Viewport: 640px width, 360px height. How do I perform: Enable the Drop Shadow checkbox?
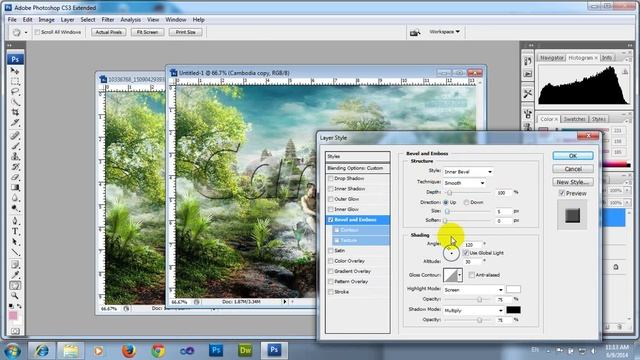click(331, 179)
